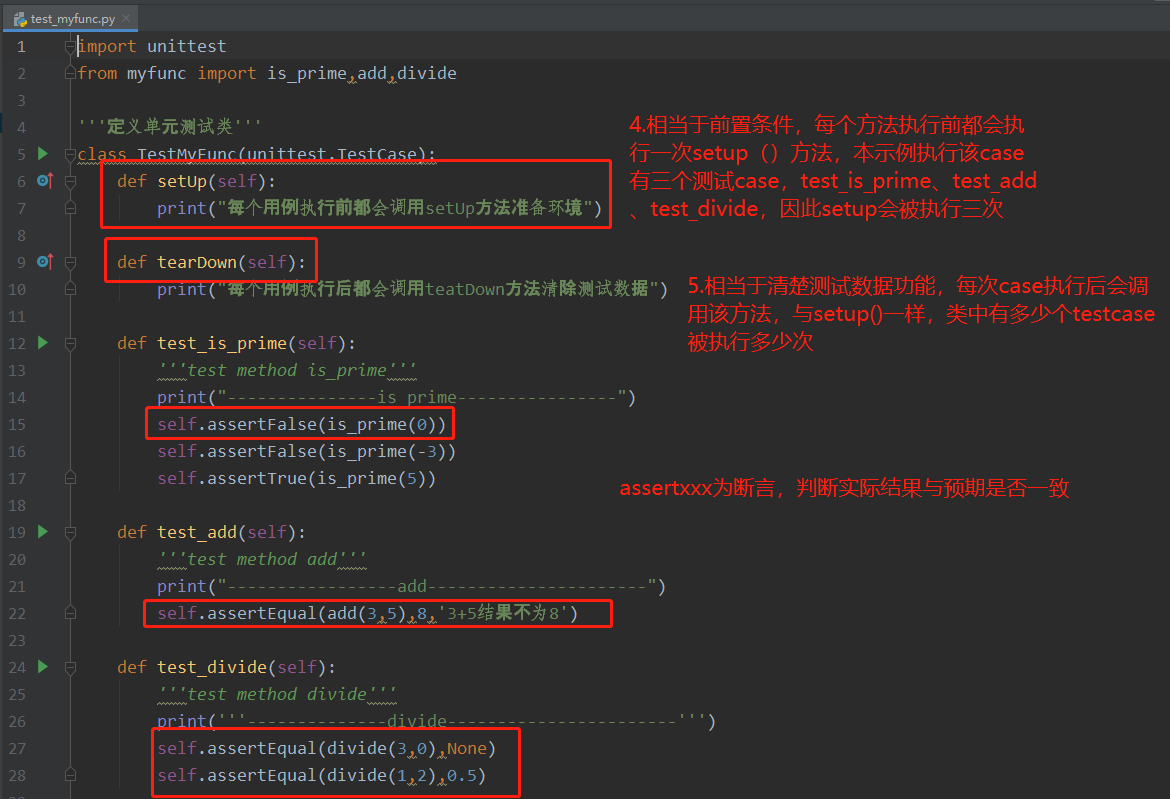Collapse the setUp method fold marker on line 6
1170x799 pixels.
[x=70, y=181]
